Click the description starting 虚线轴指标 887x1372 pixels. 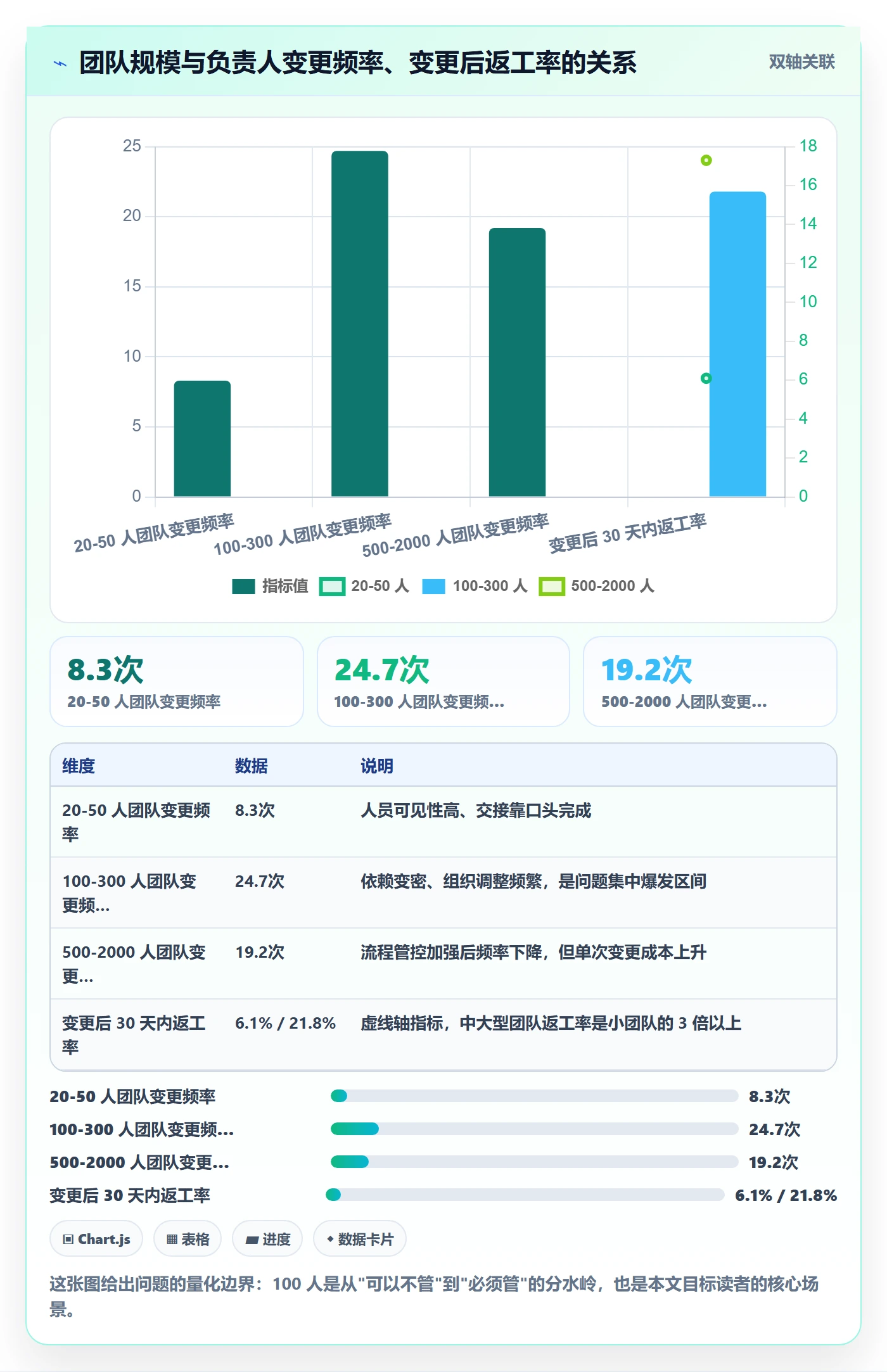pyautogui.click(x=551, y=1023)
